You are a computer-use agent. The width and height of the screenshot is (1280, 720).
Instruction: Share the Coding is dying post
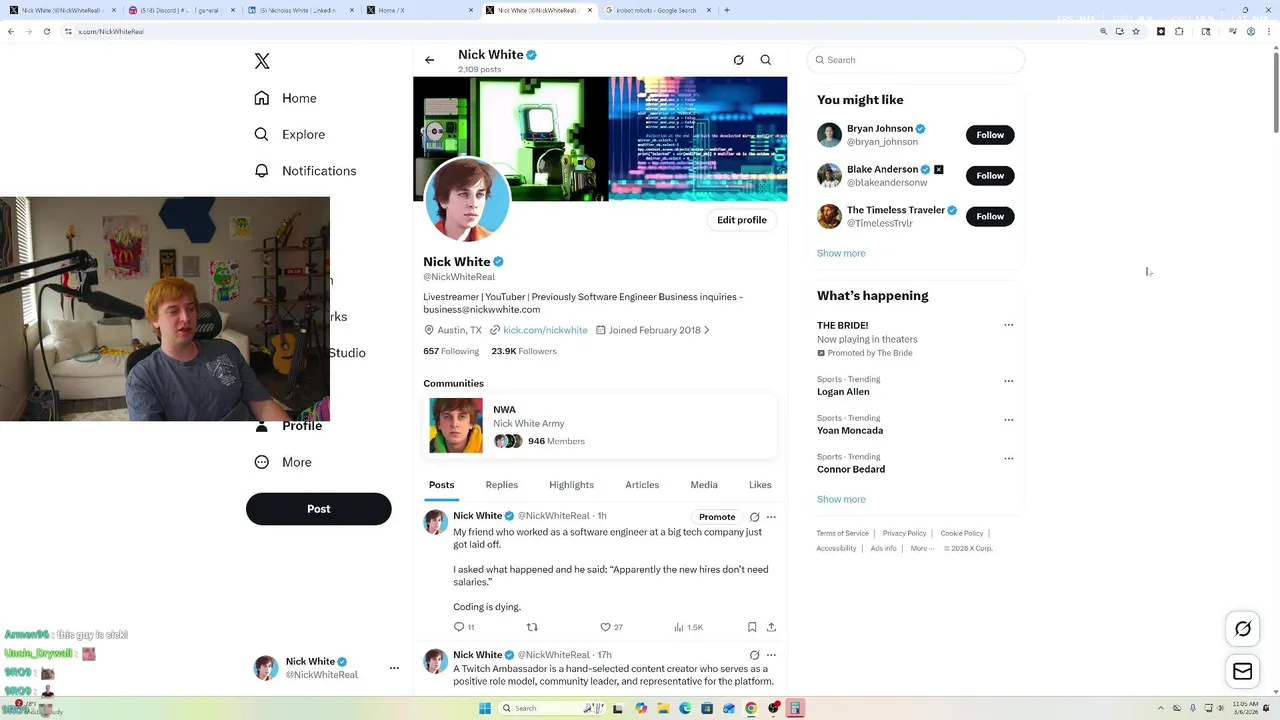point(771,627)
